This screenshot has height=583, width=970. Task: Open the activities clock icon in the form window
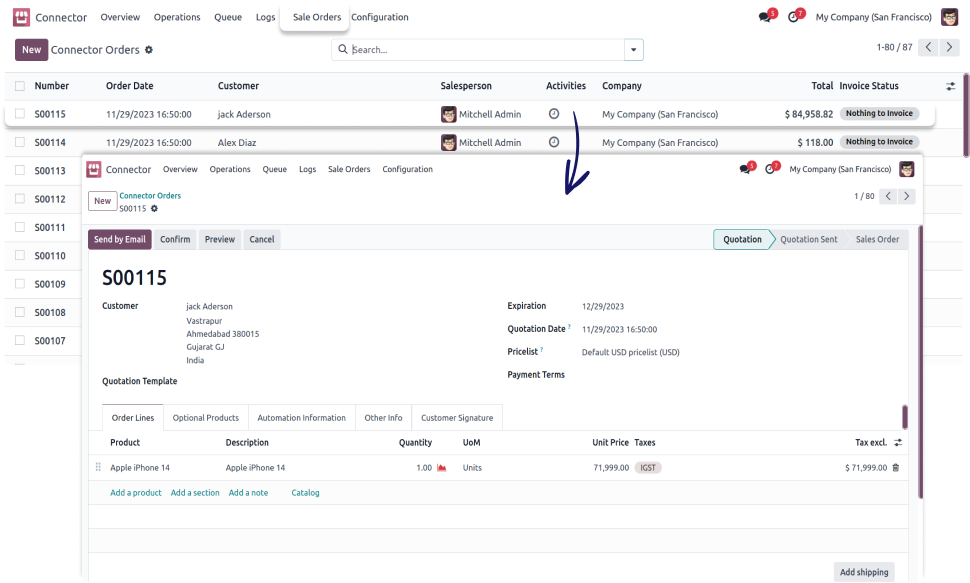point(771,168)
